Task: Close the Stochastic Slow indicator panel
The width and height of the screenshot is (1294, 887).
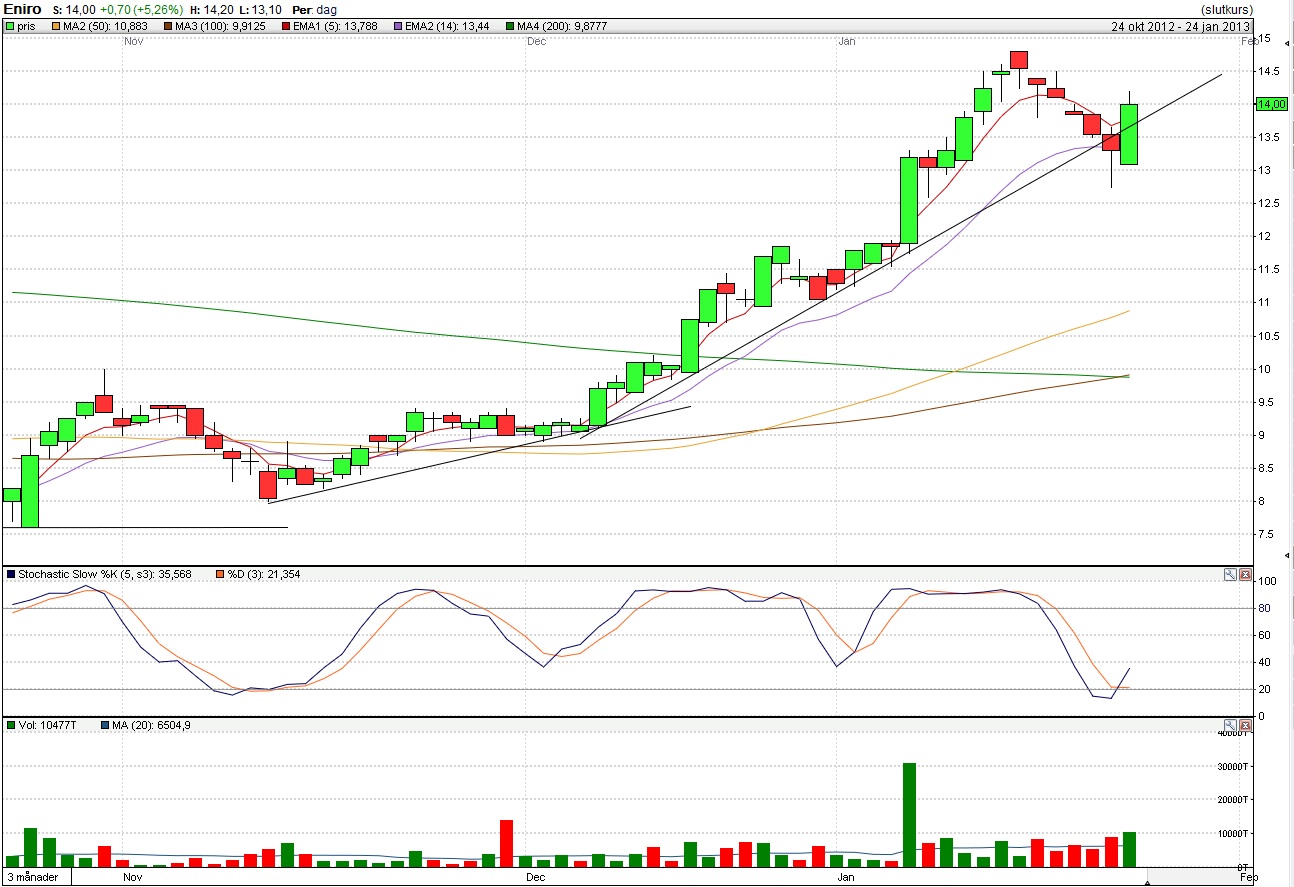Action: point(1245,575)
